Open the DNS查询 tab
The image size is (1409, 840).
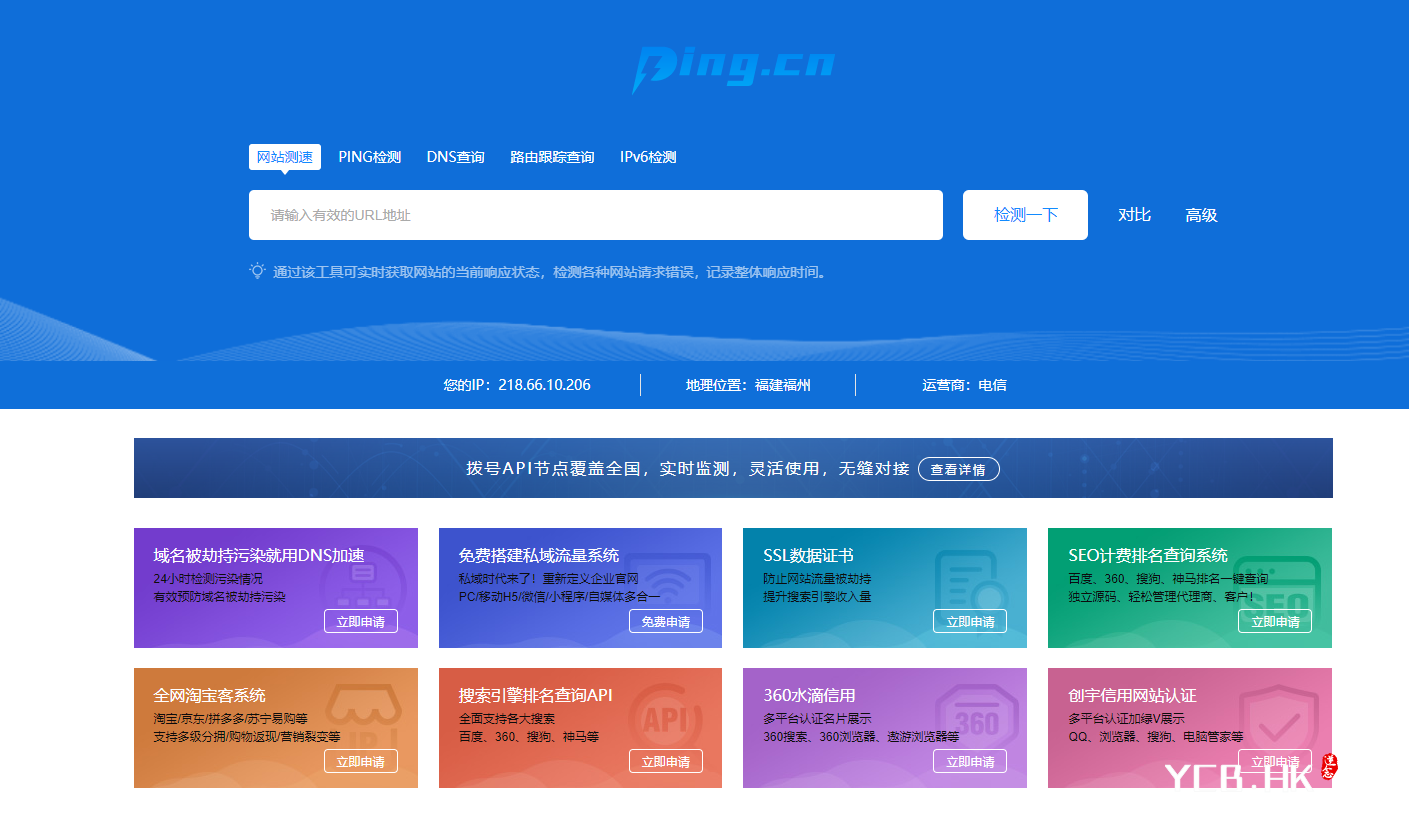(456, 157)
